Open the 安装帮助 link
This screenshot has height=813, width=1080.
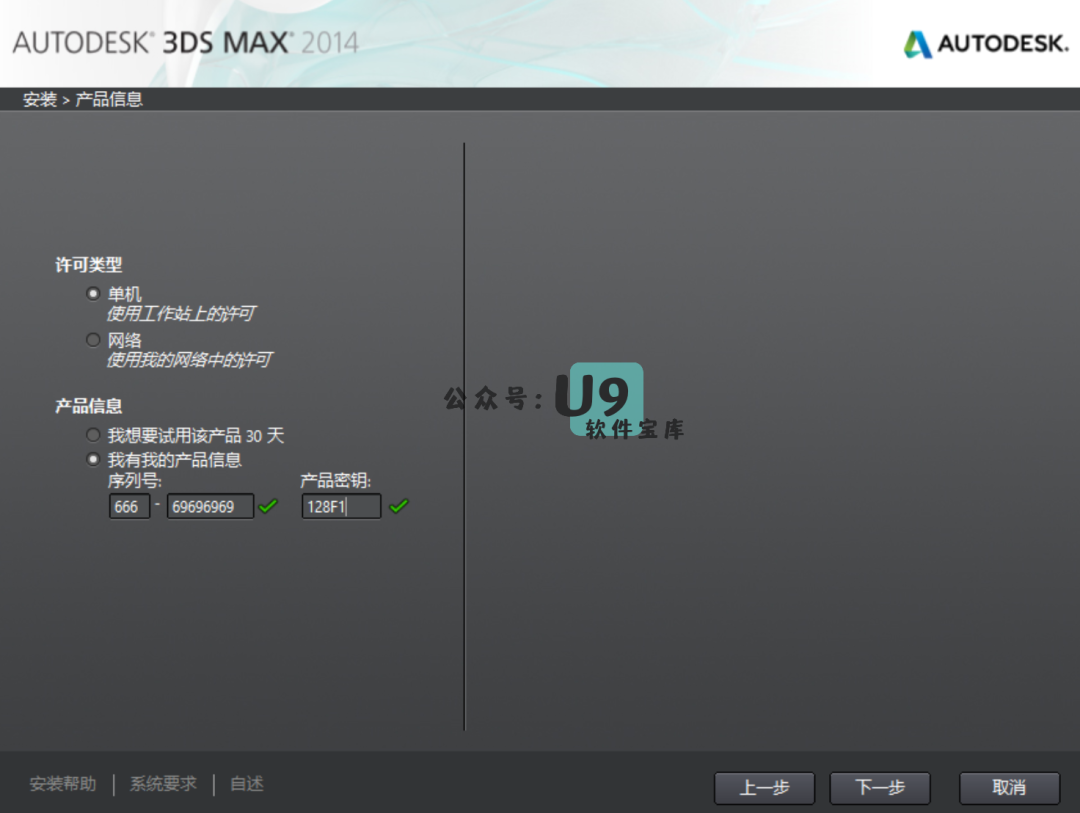[x=63, y=784]
